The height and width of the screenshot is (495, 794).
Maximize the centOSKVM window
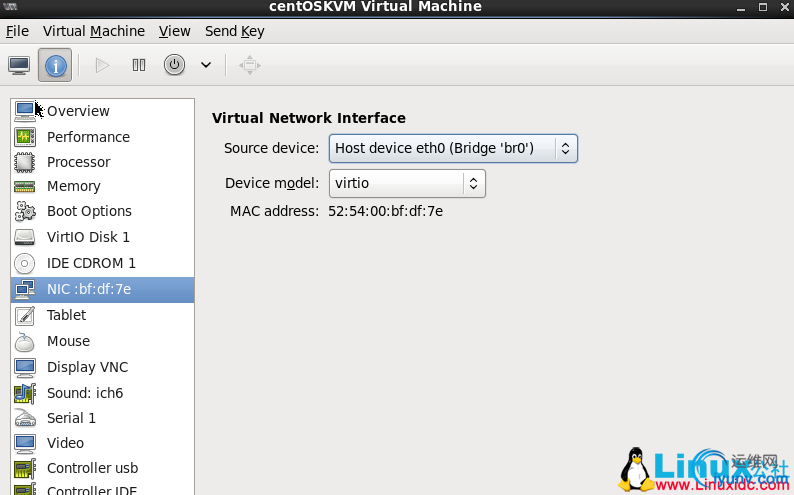click(x=763, y=7)
